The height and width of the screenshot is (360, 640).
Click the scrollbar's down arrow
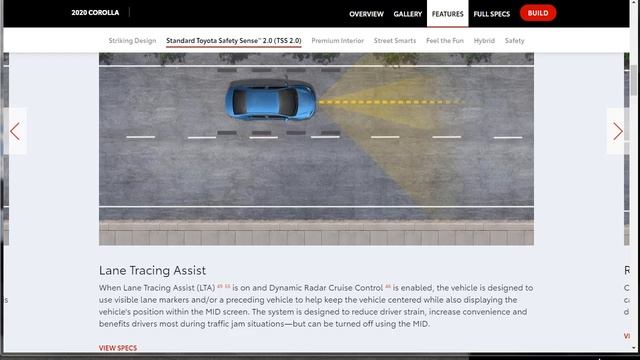tap(634, 348)
